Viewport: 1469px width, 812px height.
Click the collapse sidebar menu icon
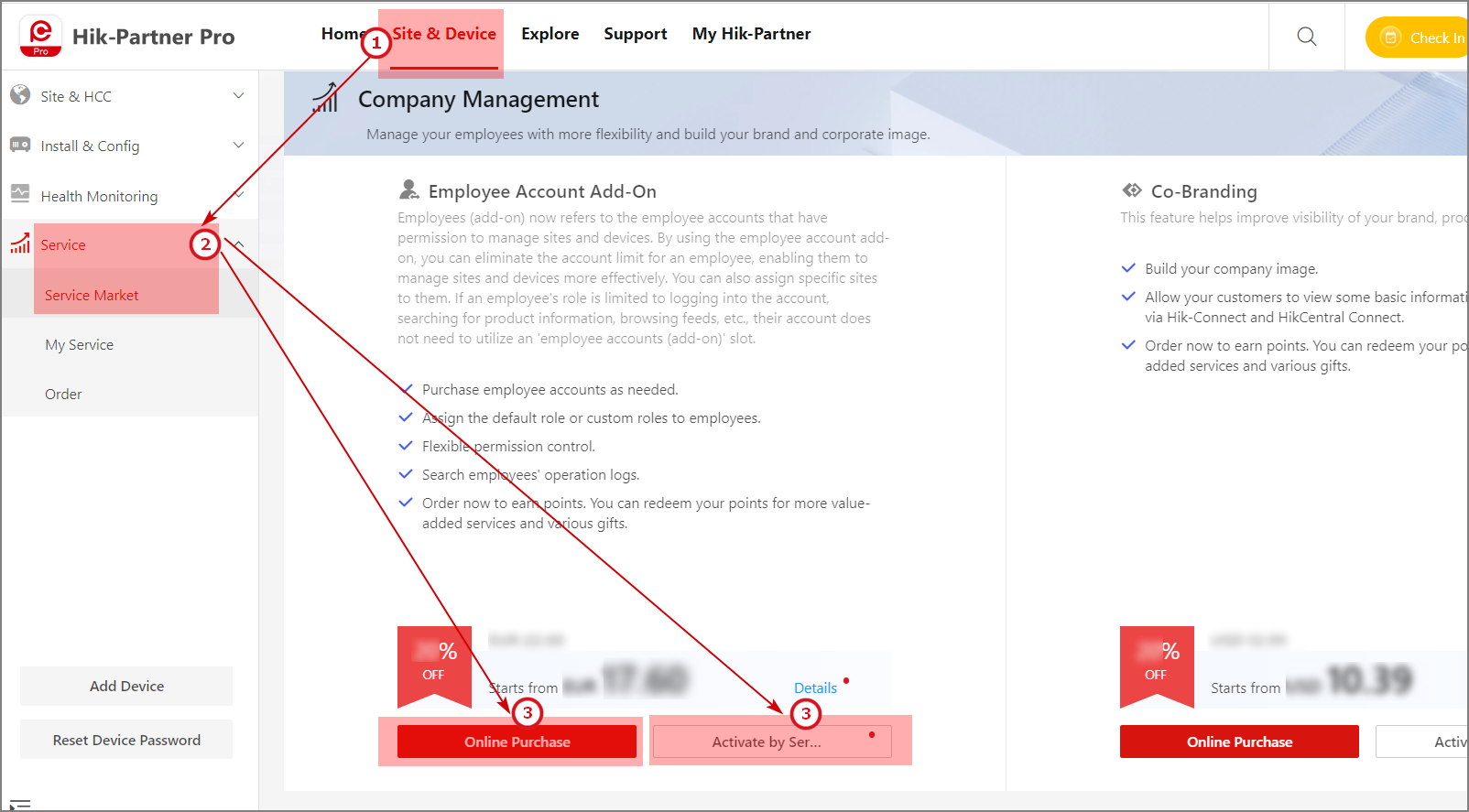20,805
